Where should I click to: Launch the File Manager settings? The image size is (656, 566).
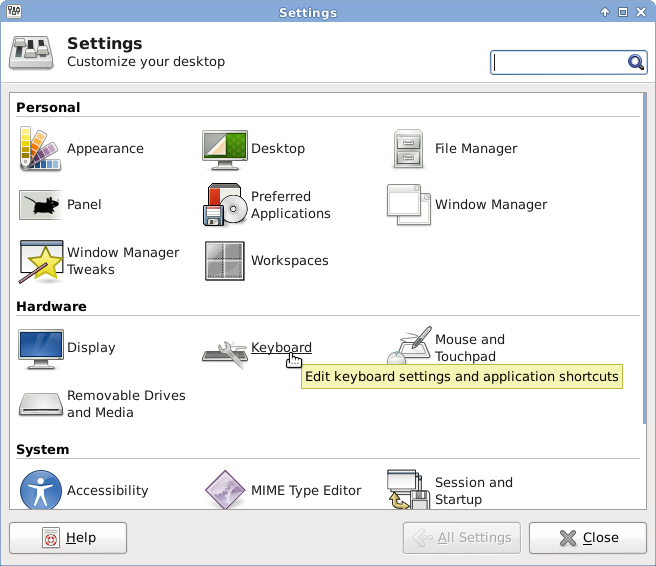409,149
